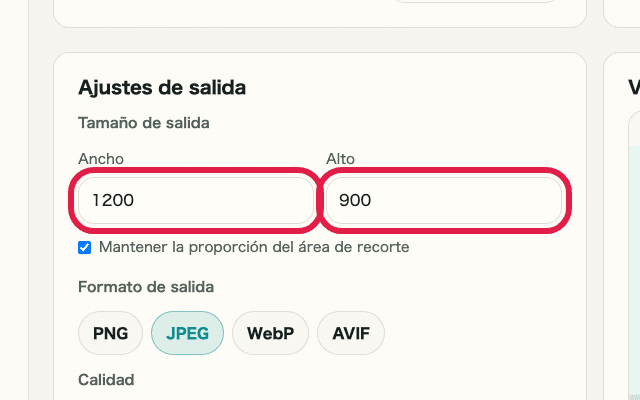Click the "Calidad" section label

pyautogui.click(x=106, y=380)
